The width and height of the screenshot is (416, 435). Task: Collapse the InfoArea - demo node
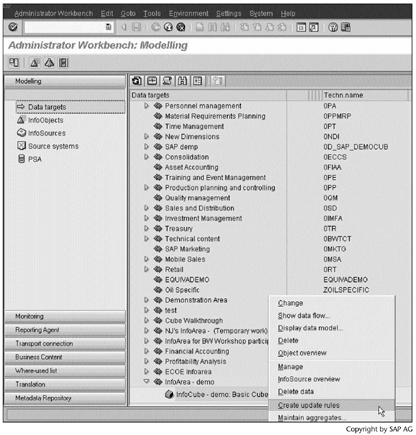[146, 382]
